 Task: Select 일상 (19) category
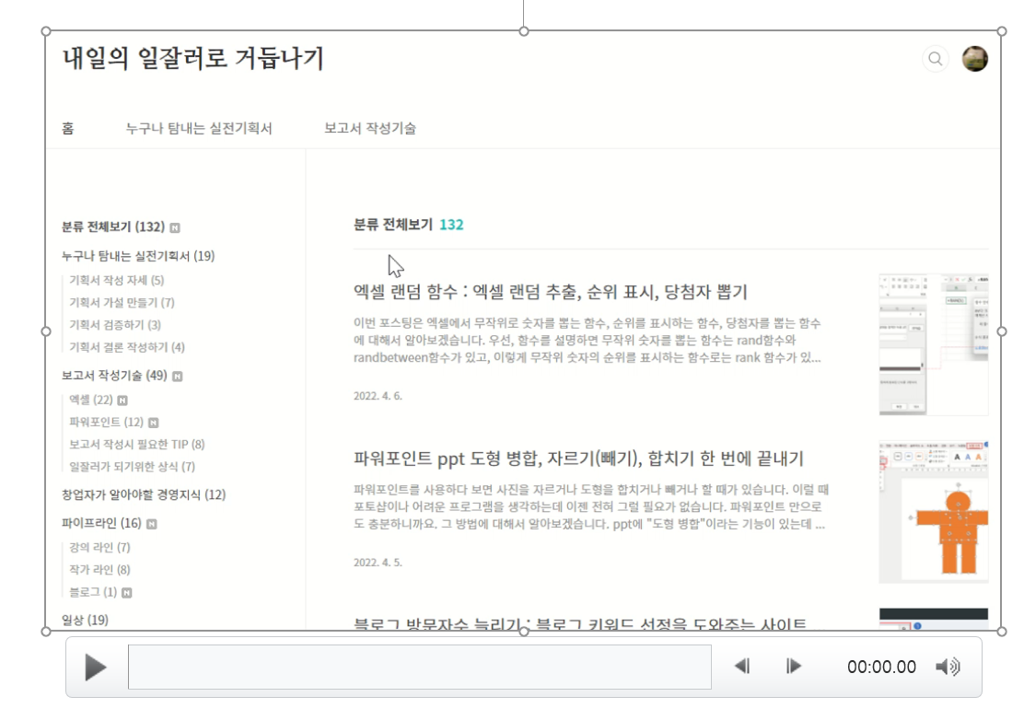click(x=85, y=619)
